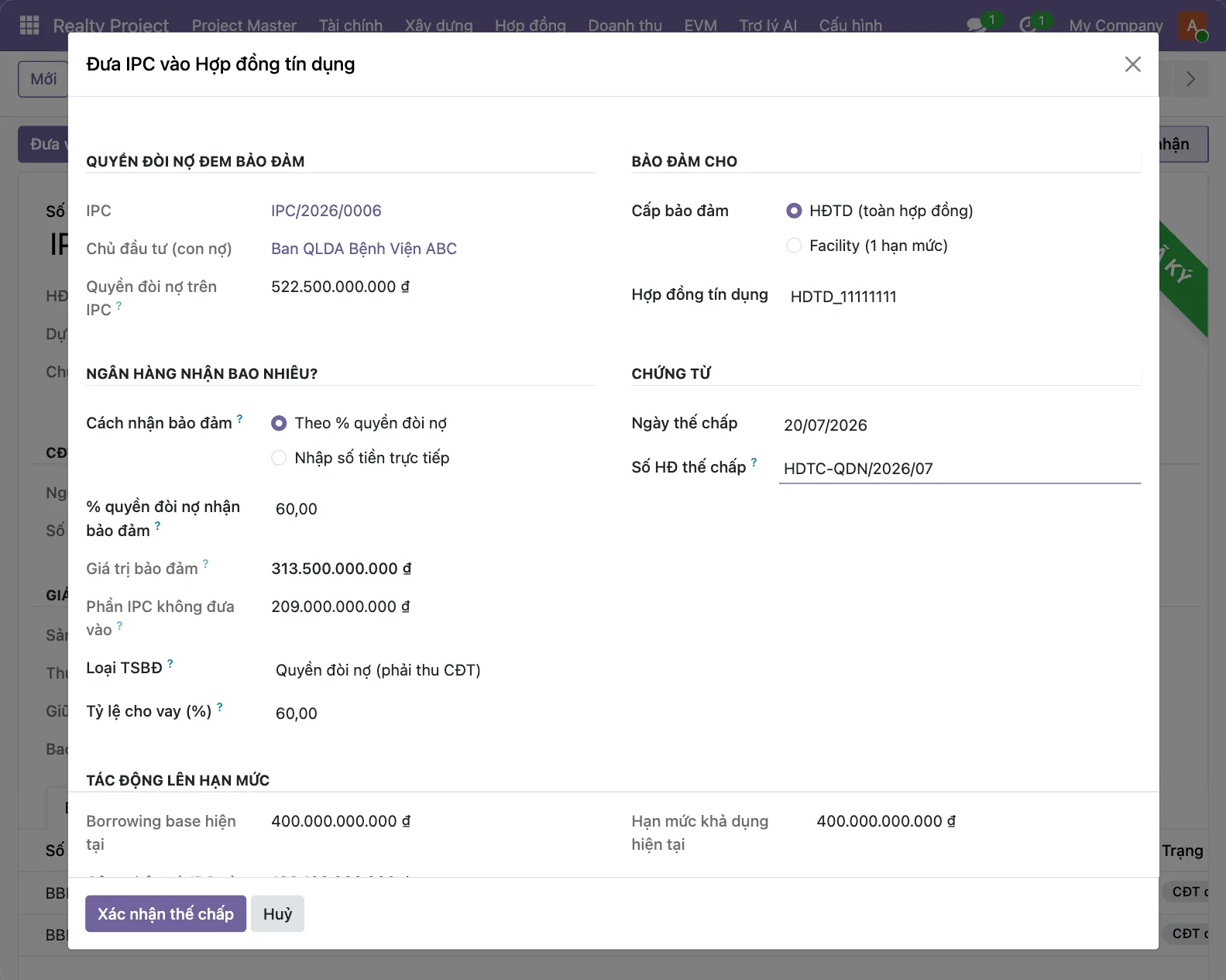Open Loại TSBĐ selection field
The width and height of the screenshot is (1226, 980).
[x=433, y=670]
